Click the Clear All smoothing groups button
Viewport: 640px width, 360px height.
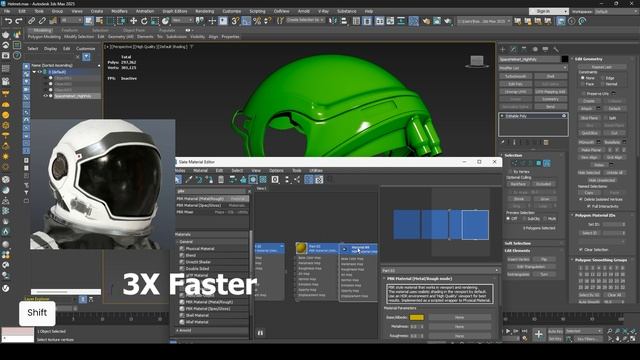pyautogui.click(x=614, y=295)
